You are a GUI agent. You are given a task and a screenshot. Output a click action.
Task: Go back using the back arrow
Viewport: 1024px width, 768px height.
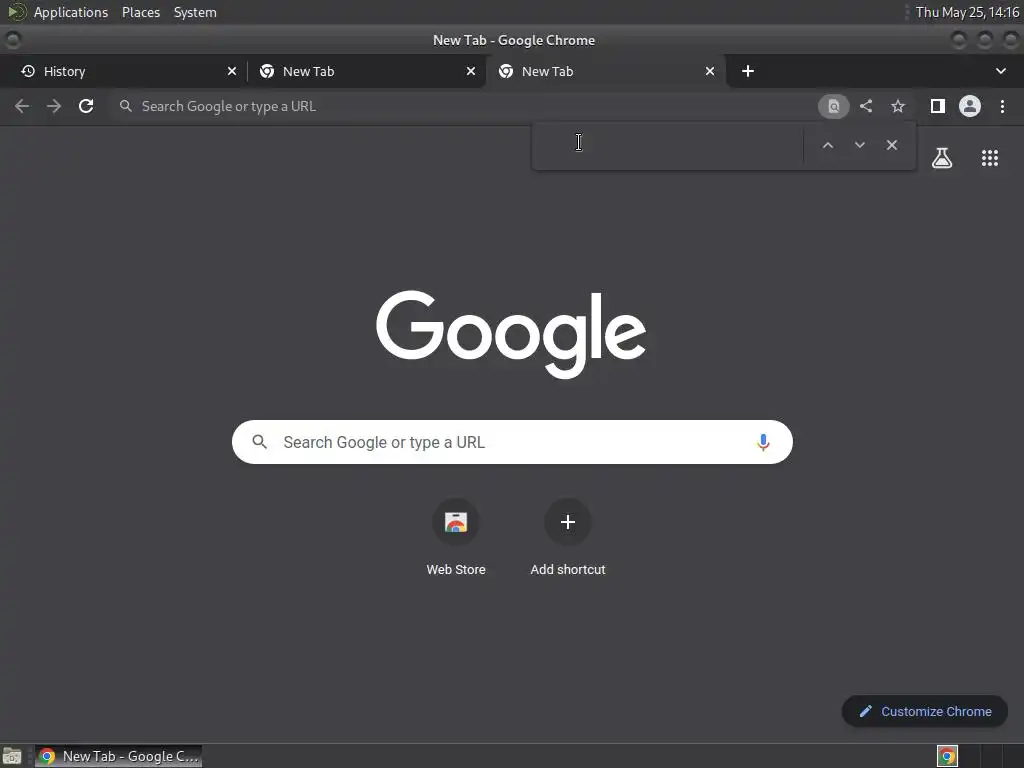point(22,106)
